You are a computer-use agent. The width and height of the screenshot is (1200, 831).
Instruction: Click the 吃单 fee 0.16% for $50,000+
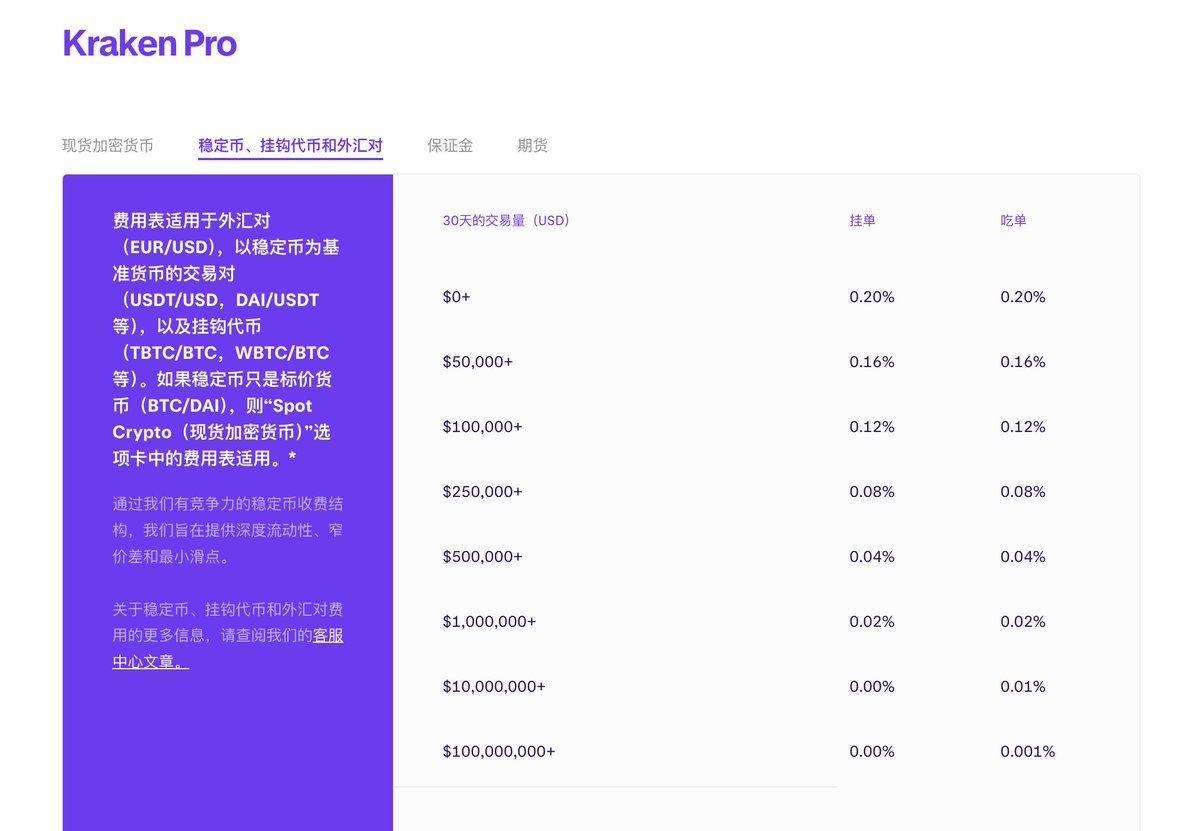(1023, 362)
